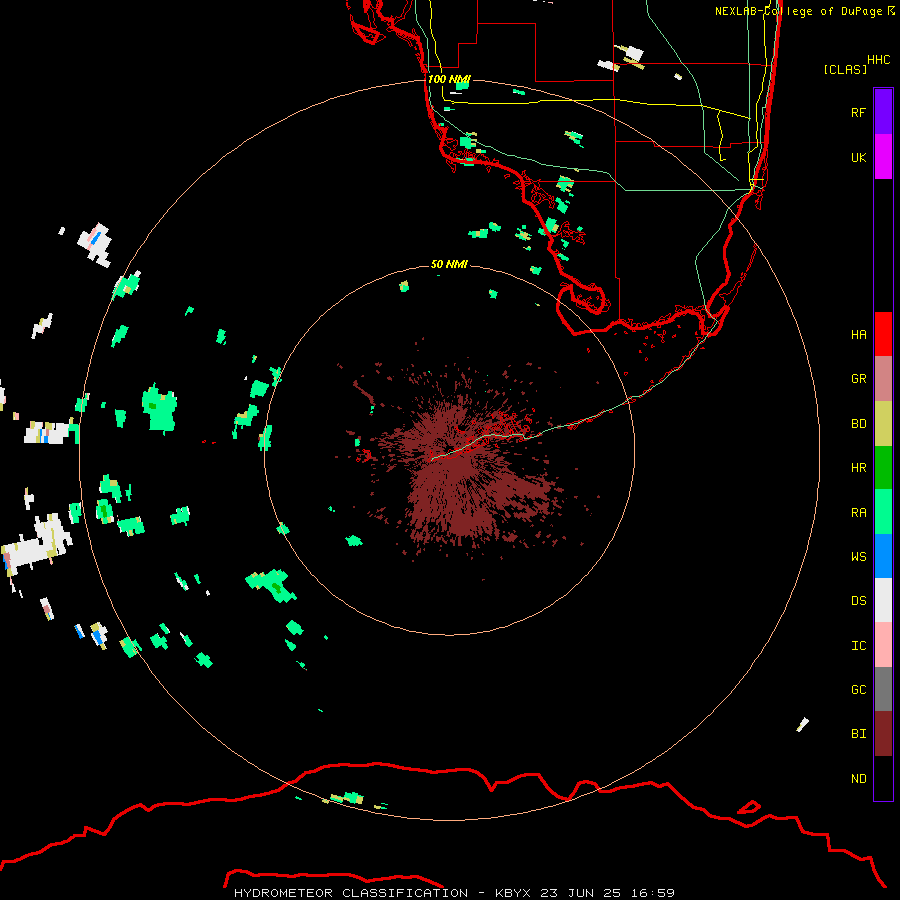Click the HHC product code label

click(x=878, y=60)
